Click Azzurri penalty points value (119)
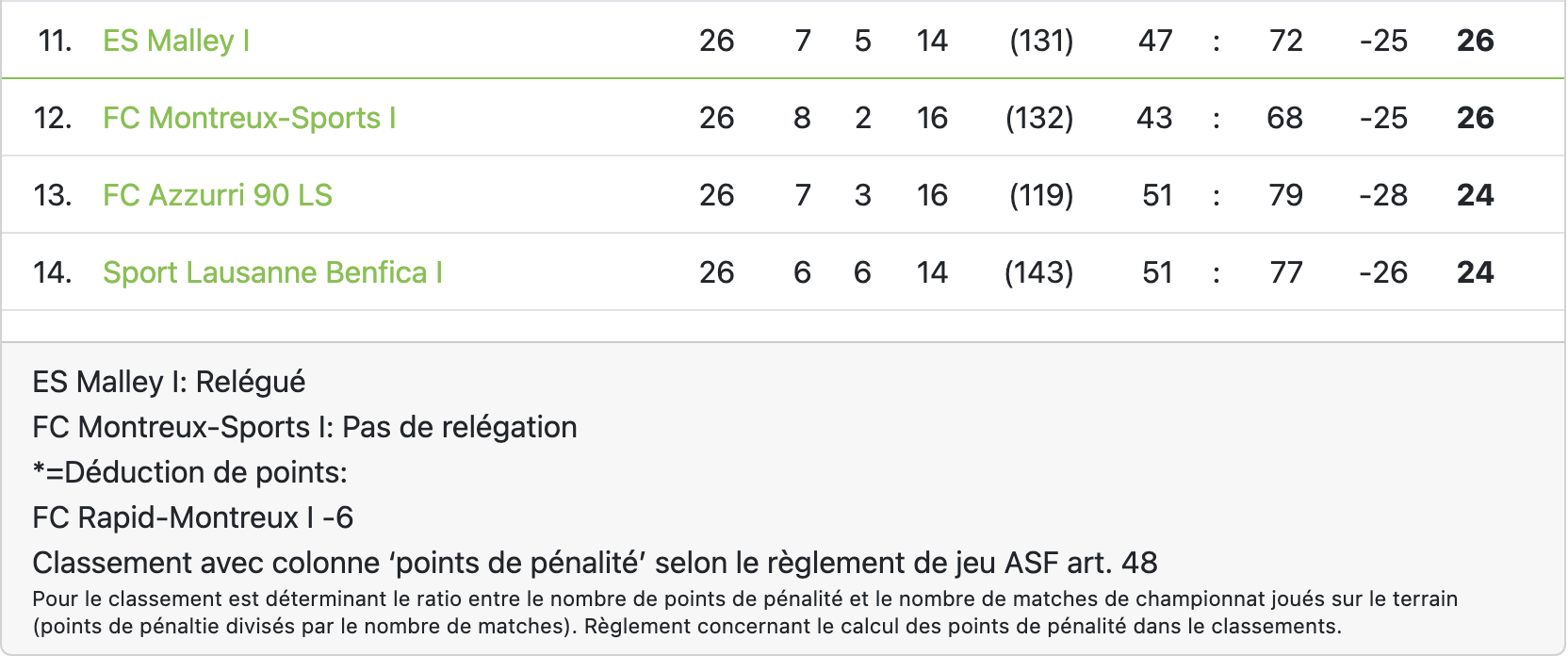Viewport: 1568px width, 656px height. [1041, 195]
